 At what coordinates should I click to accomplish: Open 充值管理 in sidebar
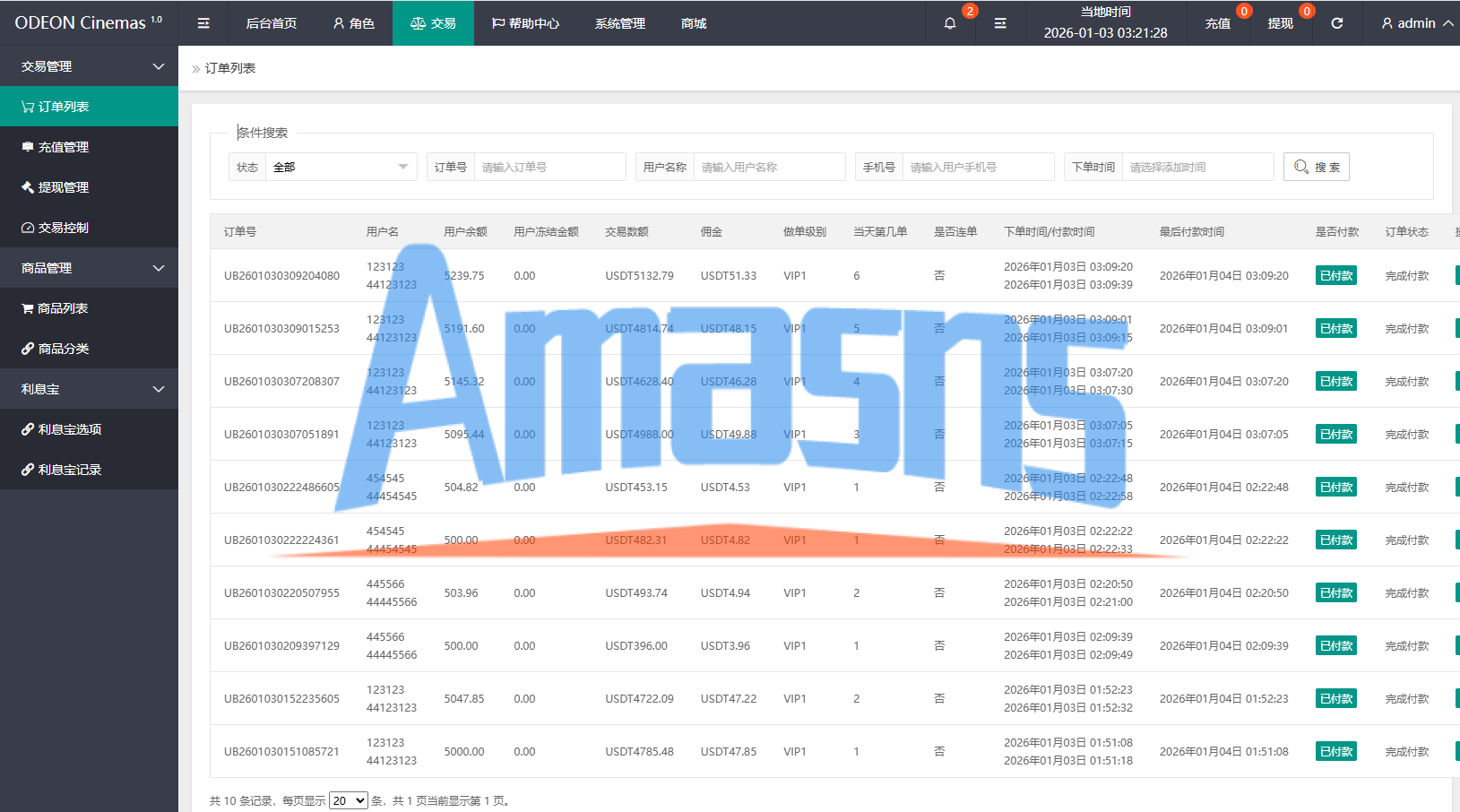click(x=89, y=147)
